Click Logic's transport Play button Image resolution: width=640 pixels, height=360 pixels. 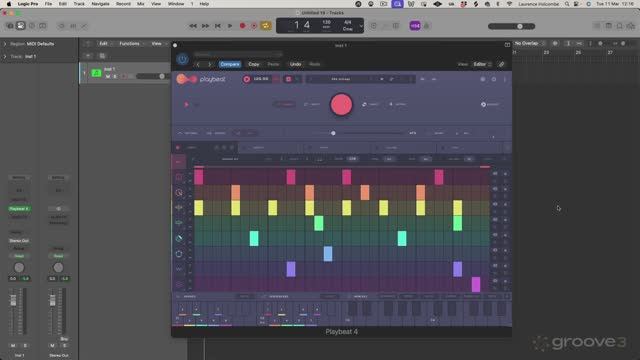(230, 26)
